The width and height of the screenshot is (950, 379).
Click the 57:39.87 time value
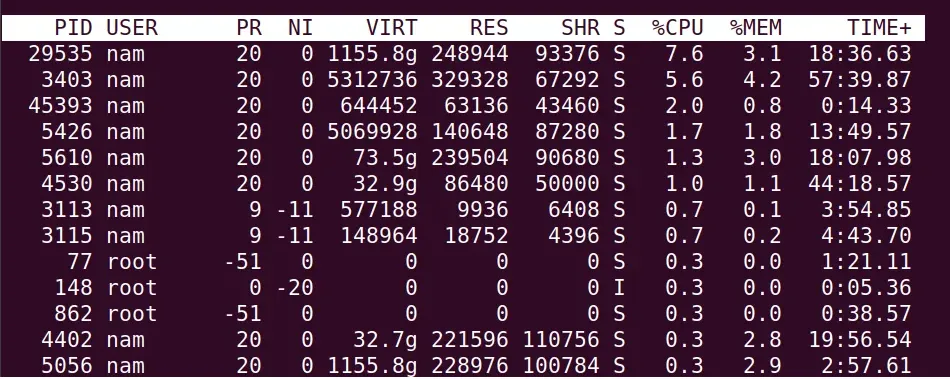[x=860, y=80]
